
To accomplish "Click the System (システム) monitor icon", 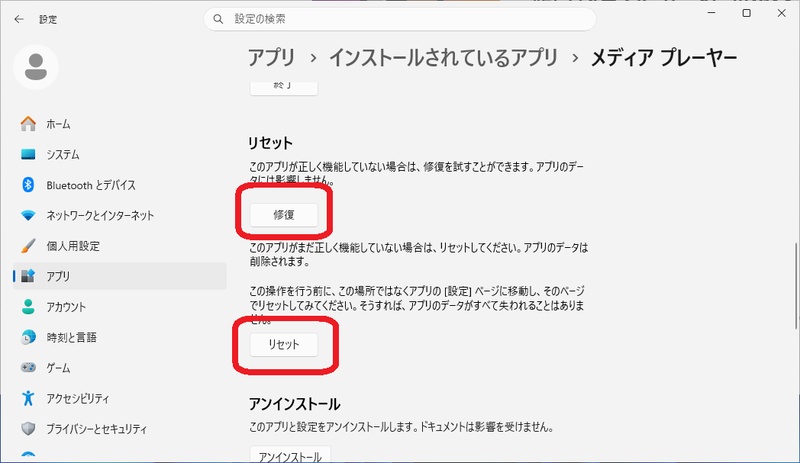I will pyautogui.click(x=28, y=154).
